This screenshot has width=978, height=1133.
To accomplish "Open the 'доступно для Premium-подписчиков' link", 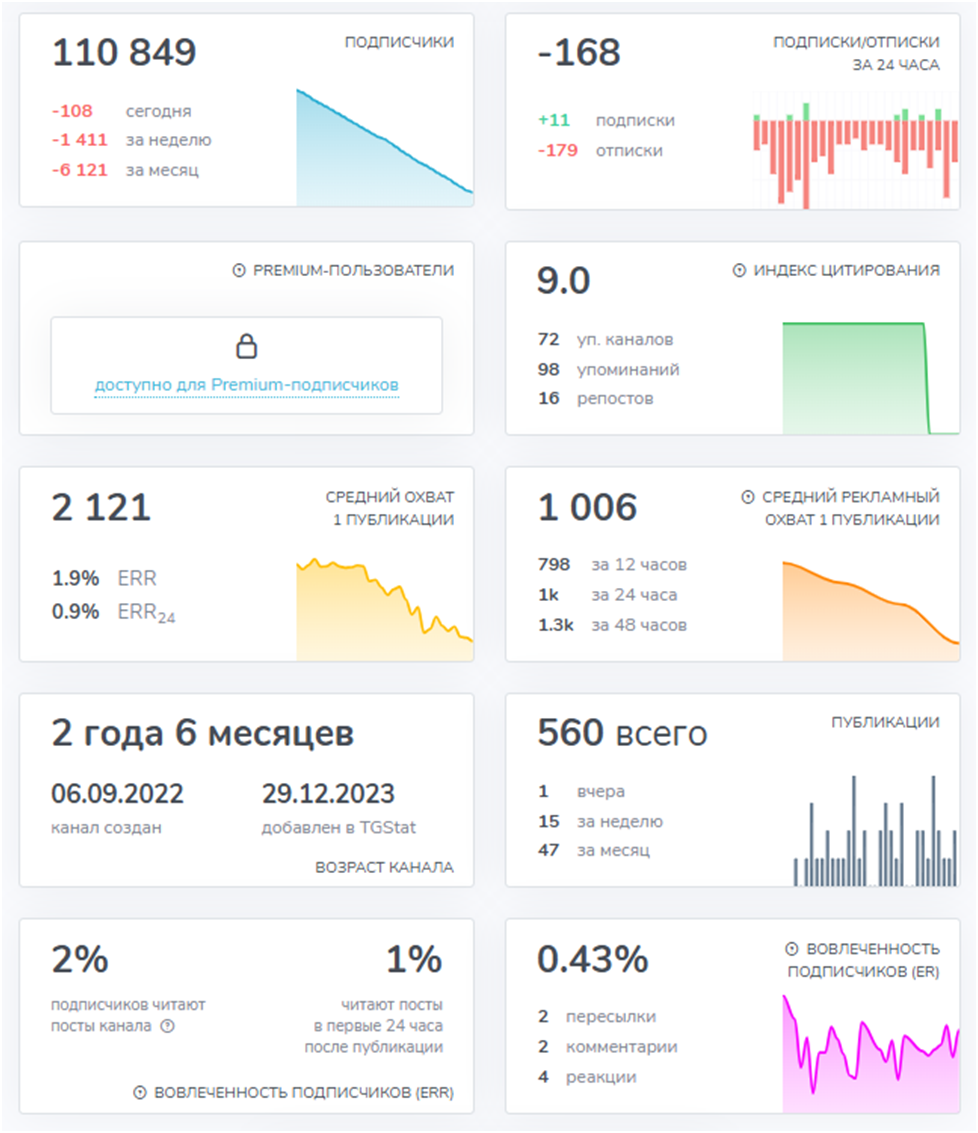I will coord(246,385).
